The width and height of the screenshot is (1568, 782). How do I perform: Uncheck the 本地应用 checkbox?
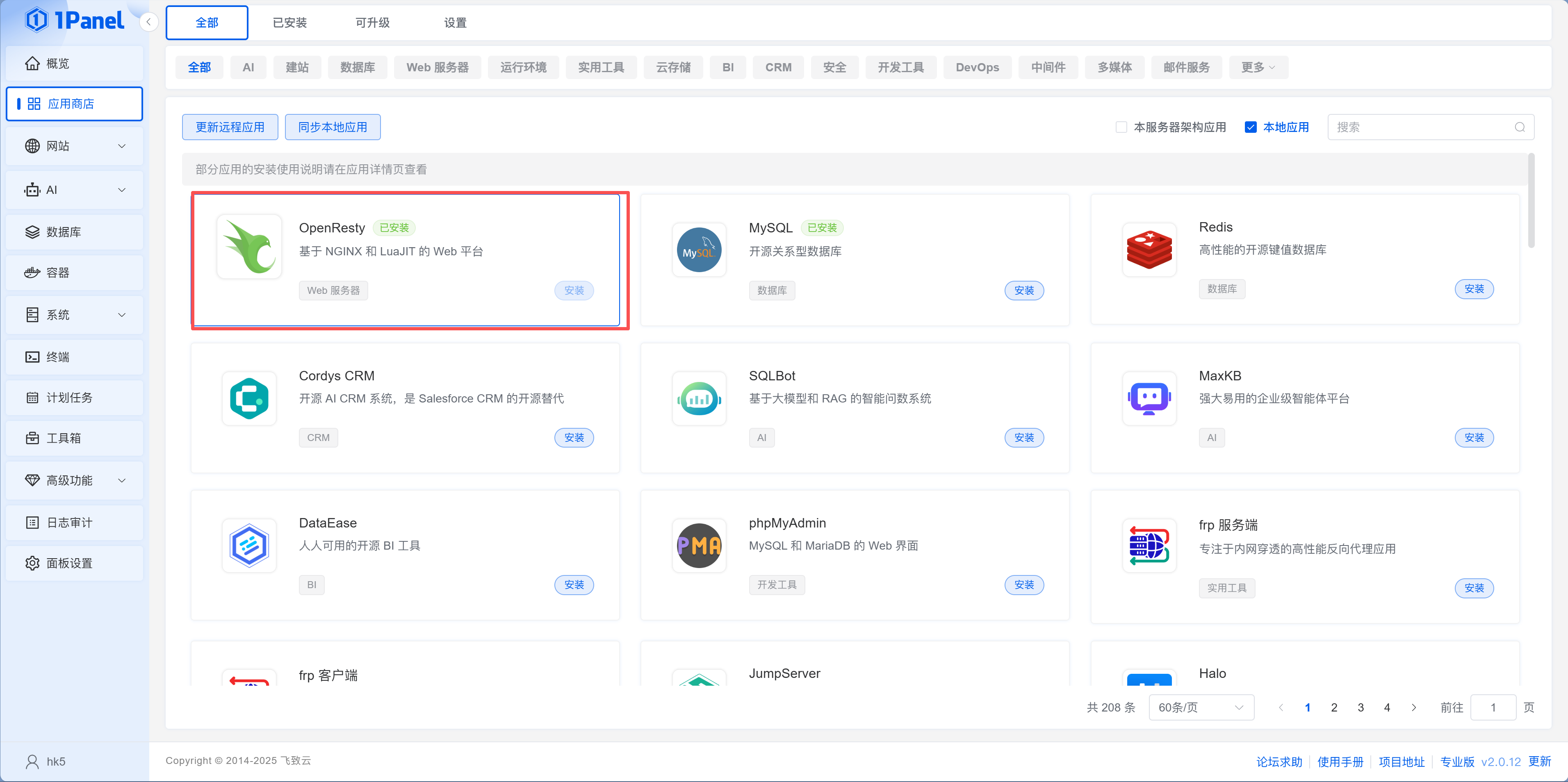click(x=1251, y=127)
